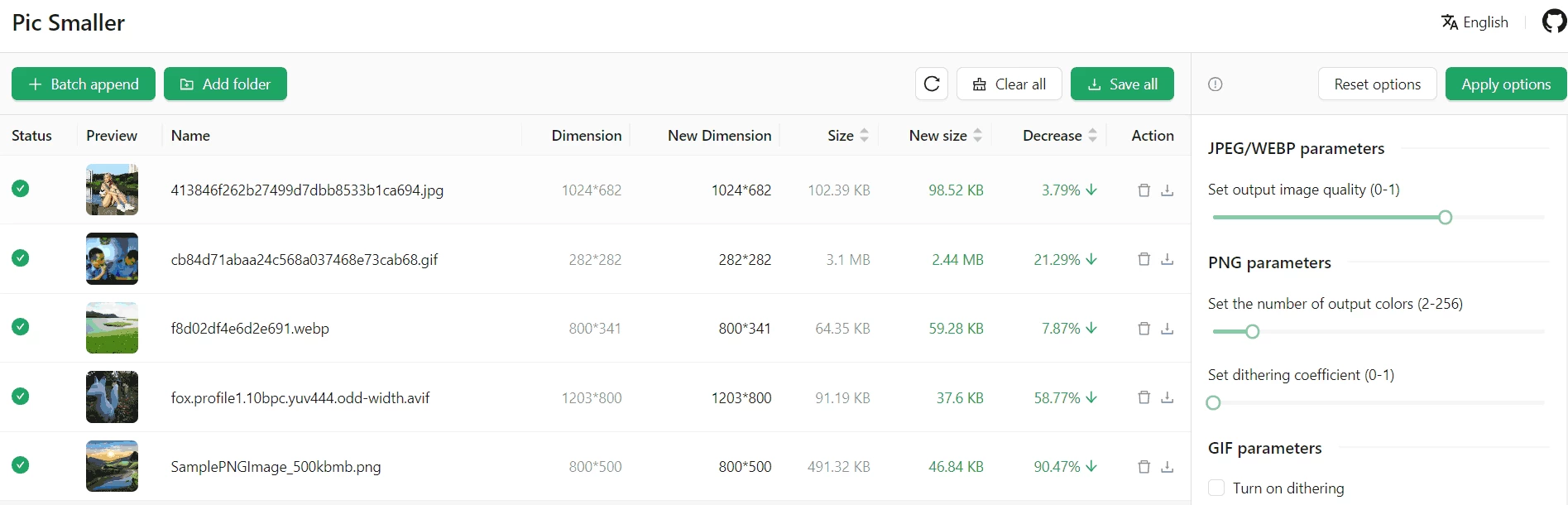Click Save all to export images
1568x505 pixels.
click(x=1122, y=84)
